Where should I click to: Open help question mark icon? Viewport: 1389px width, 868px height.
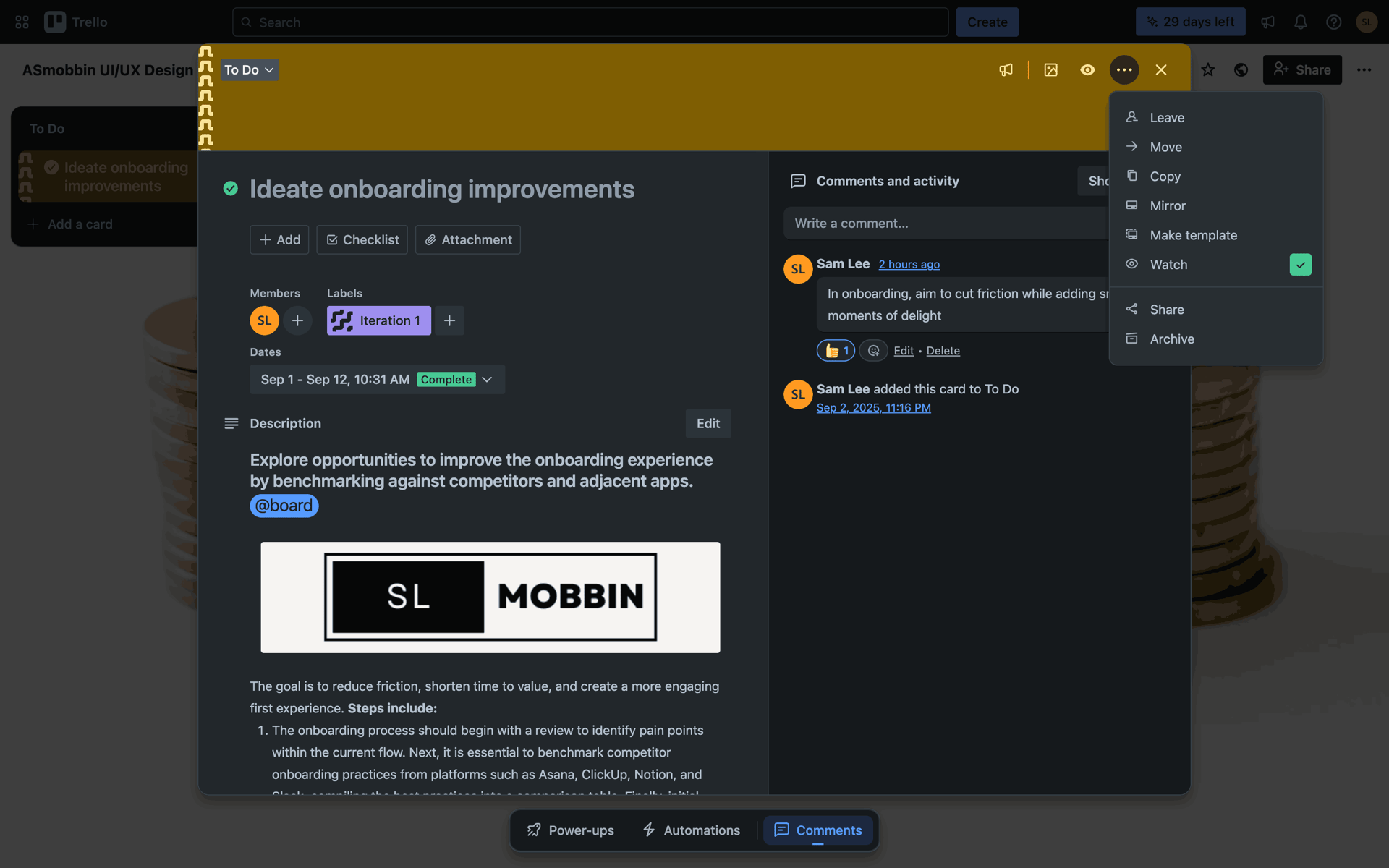pyautogui.click(x=1333, y=22)
